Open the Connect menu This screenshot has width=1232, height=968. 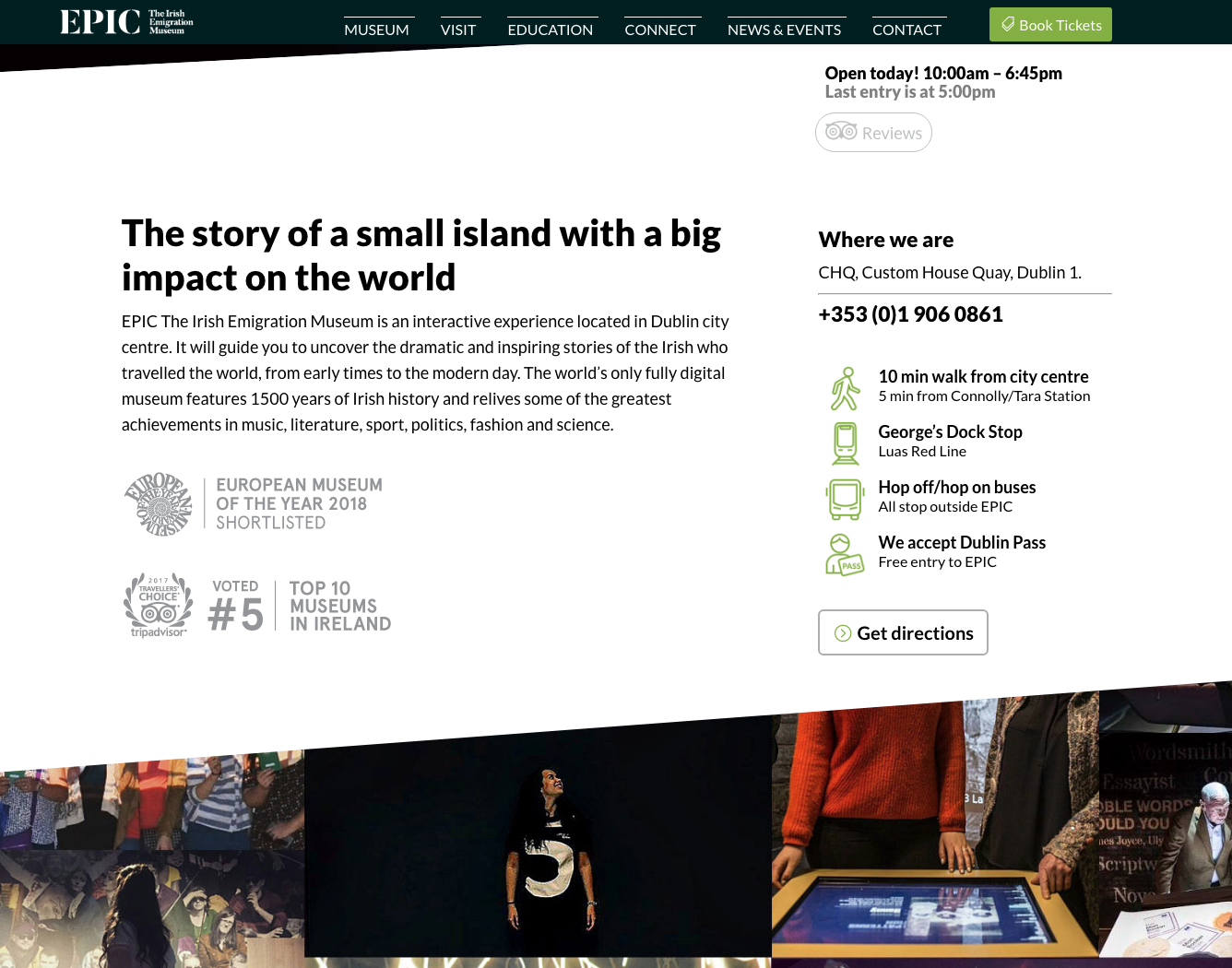660,30
